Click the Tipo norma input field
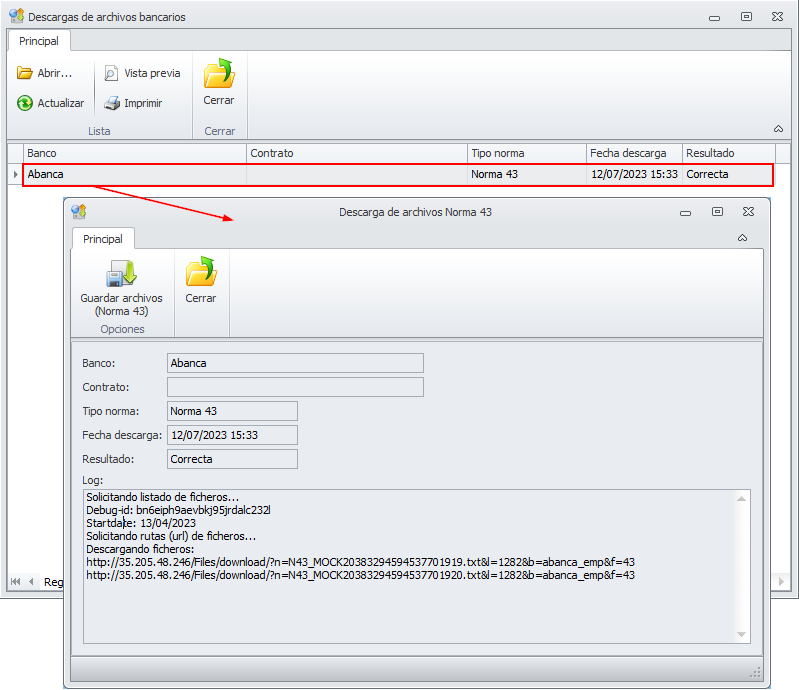 pyautogui.click(x=232, y=411)
